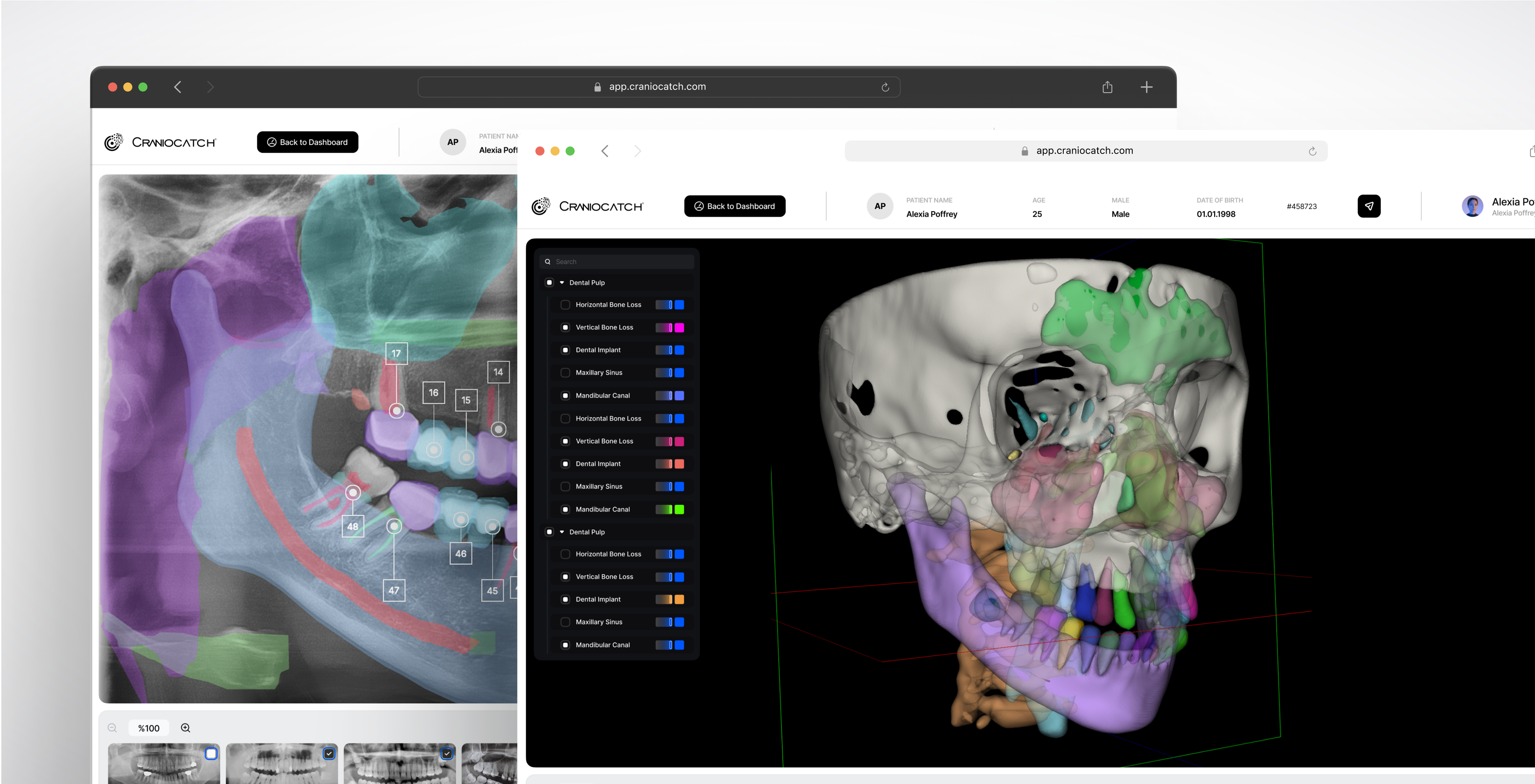Click the Alexia Poffrey user avatar
1535x784 pixels.
pos(1472,206)
